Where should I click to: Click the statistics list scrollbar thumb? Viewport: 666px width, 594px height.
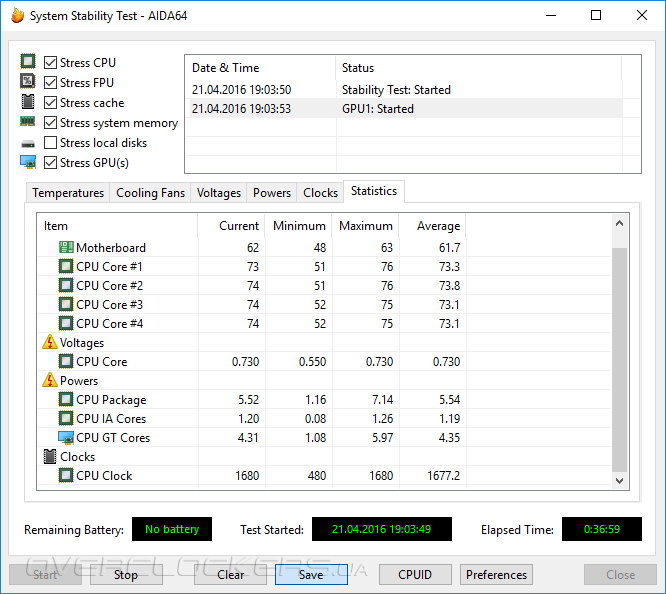tap(620, 359)
